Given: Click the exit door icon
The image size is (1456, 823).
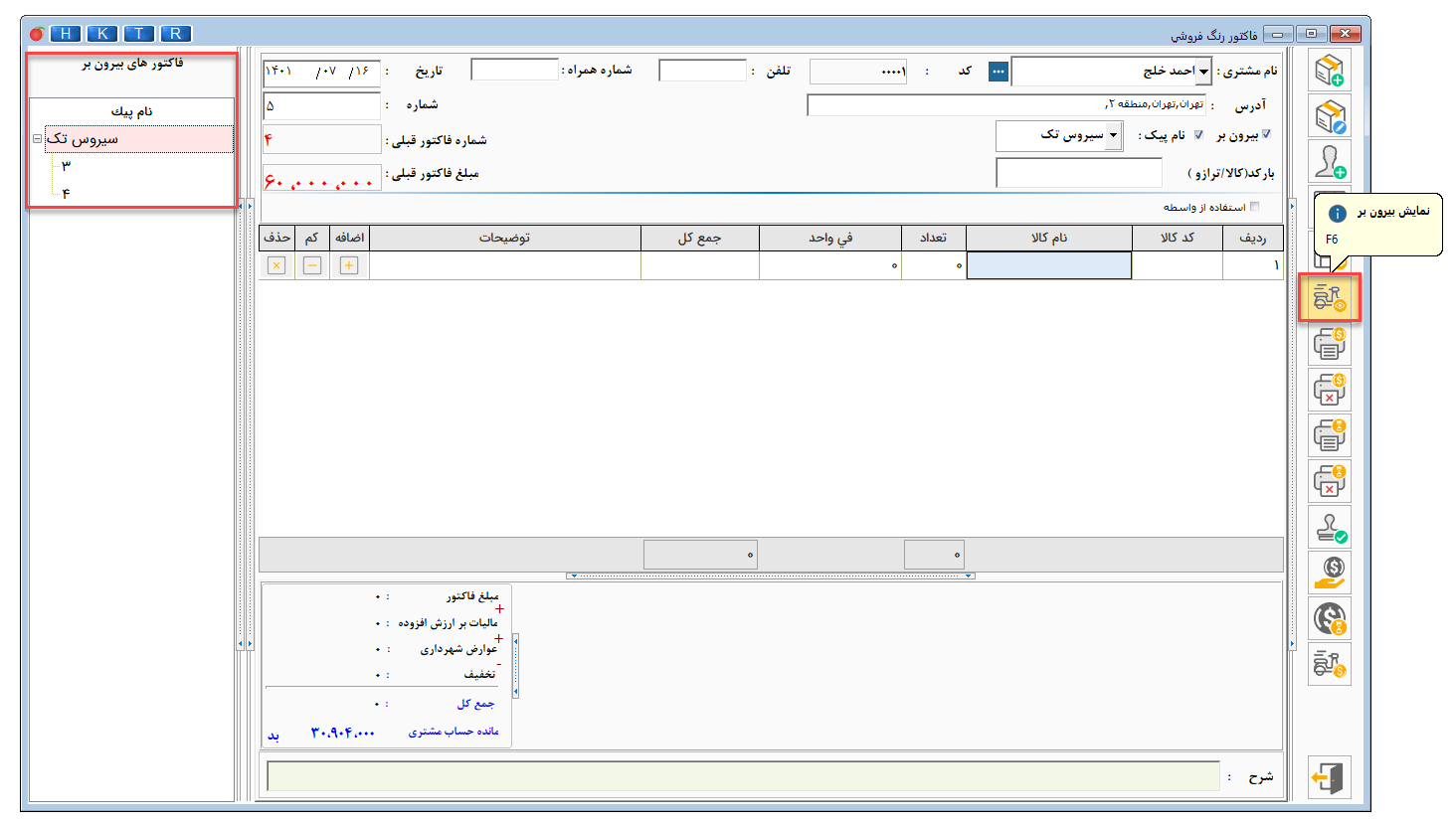Looking at the screenshot, I should click(x=1329, y=777).
